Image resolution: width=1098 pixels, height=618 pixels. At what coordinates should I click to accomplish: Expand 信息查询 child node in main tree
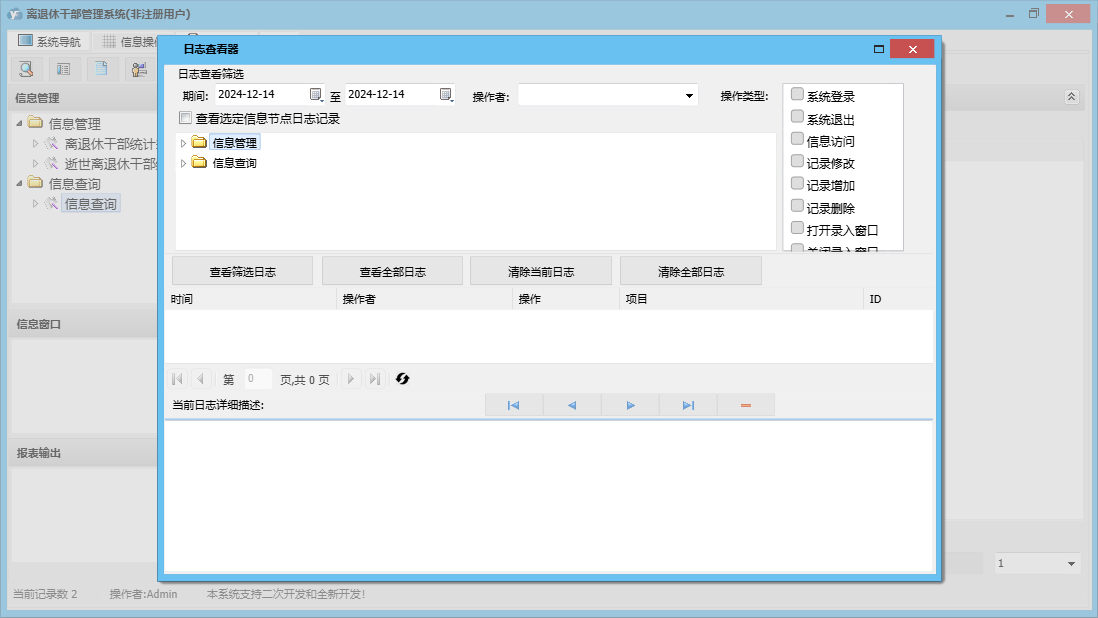(x=35, y=204)
